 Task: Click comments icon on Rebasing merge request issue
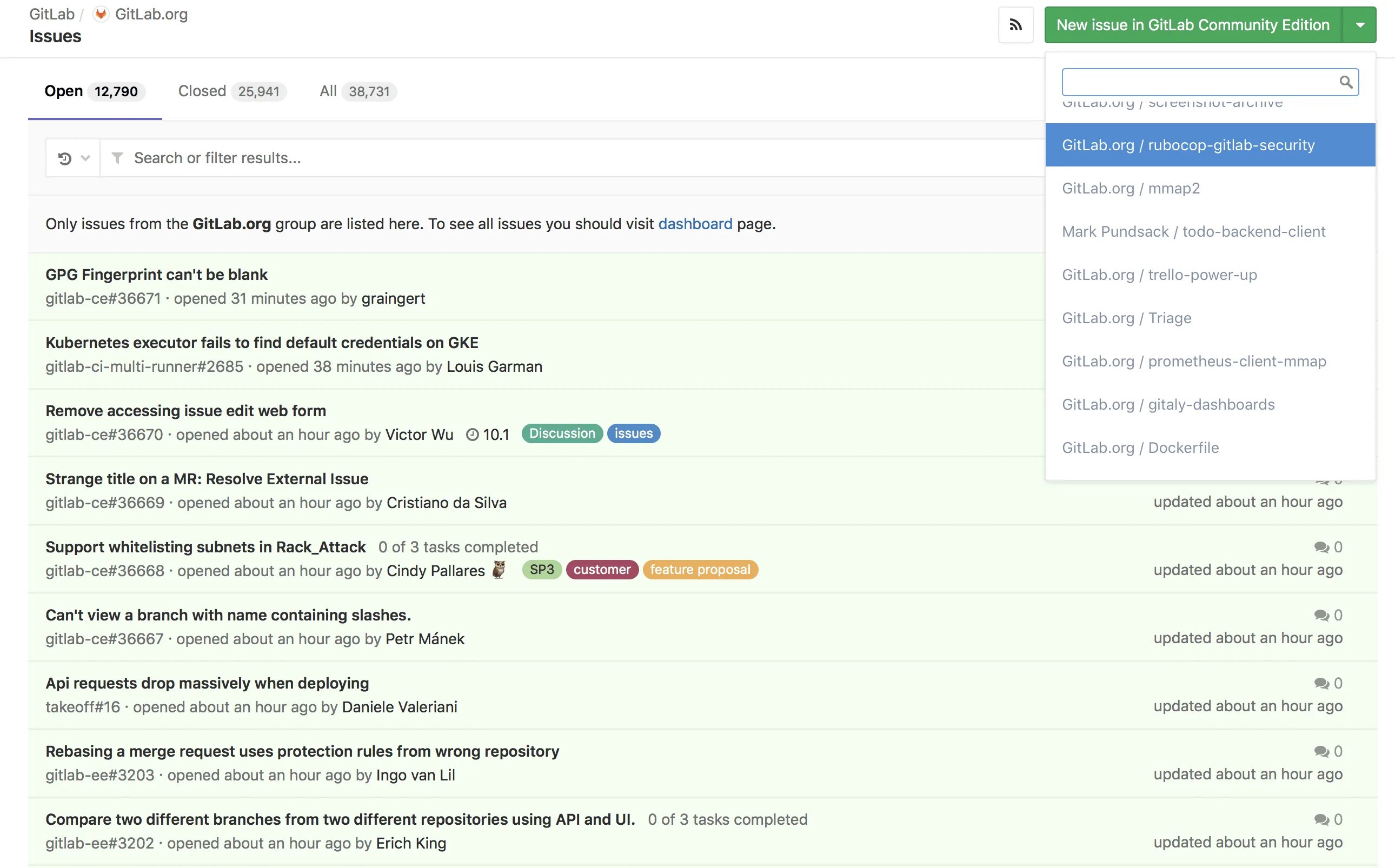tap(1321, 751)
